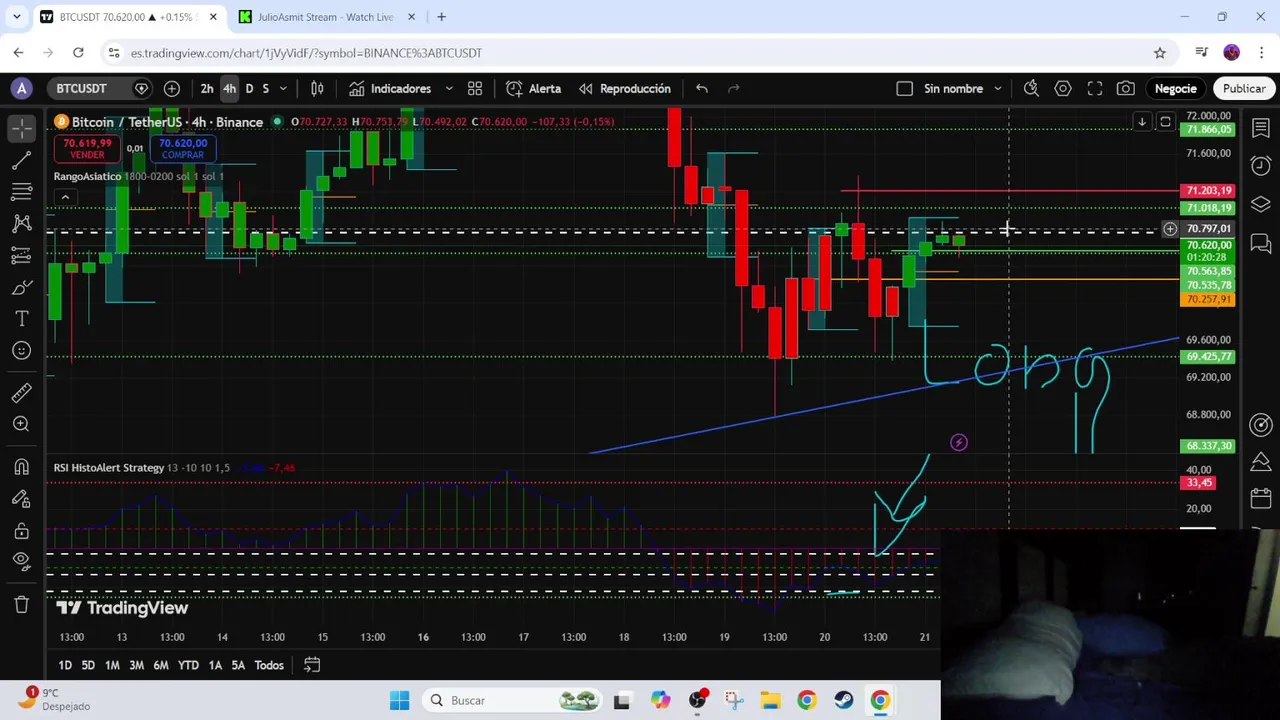Remove drawings with trash icon
The image size is (1280, 720).
tap(22, 604)
